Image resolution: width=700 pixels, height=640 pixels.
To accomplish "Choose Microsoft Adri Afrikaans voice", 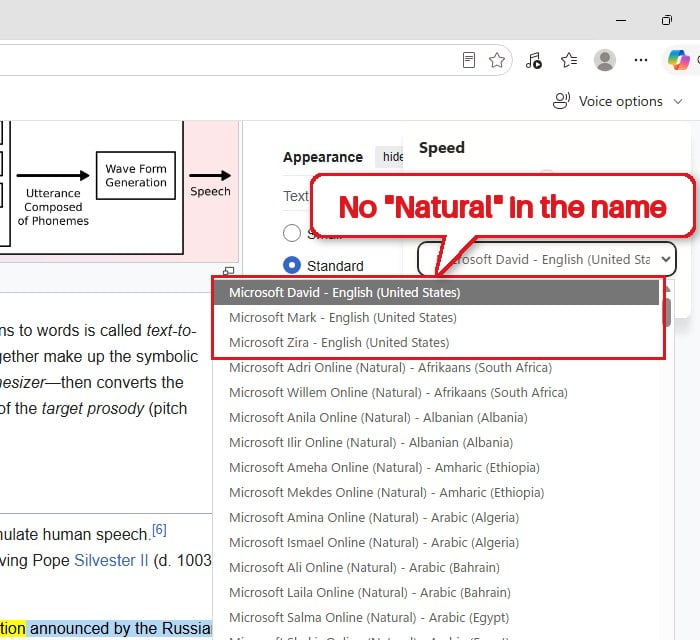I will click(436, 368).
